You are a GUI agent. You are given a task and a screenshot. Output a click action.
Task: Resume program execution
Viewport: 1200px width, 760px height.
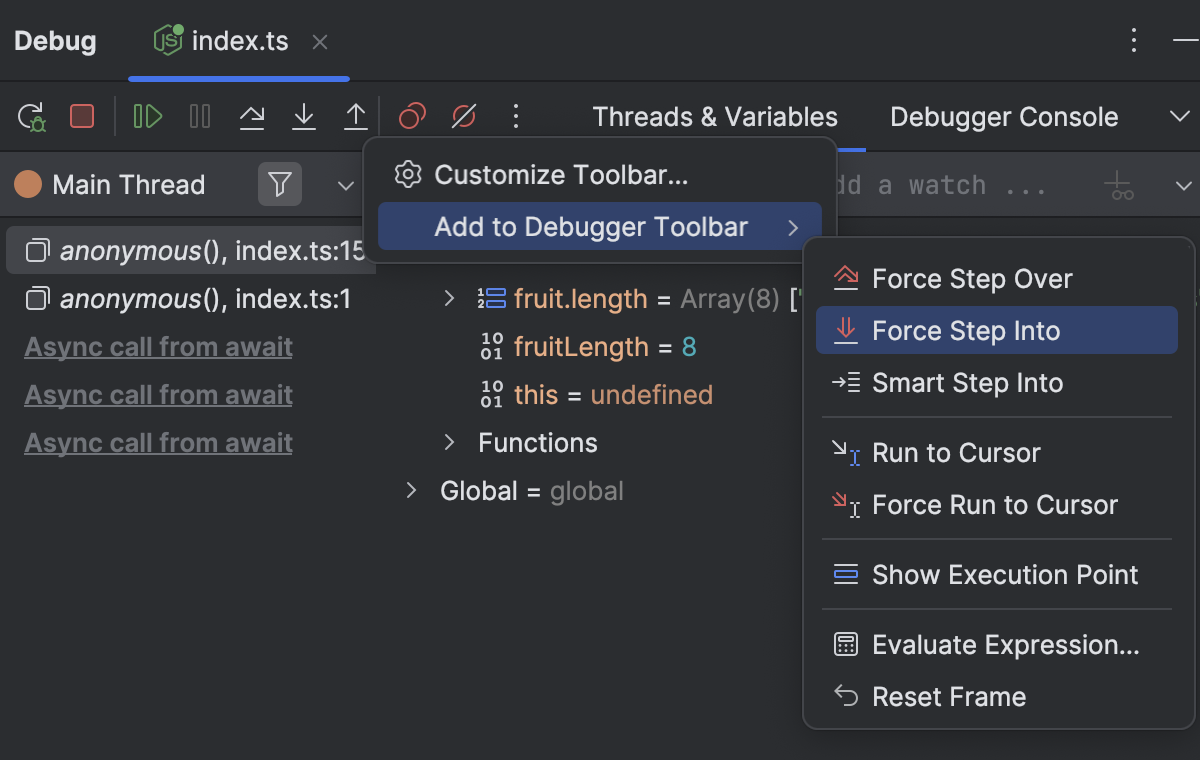(x=148, y=117)
